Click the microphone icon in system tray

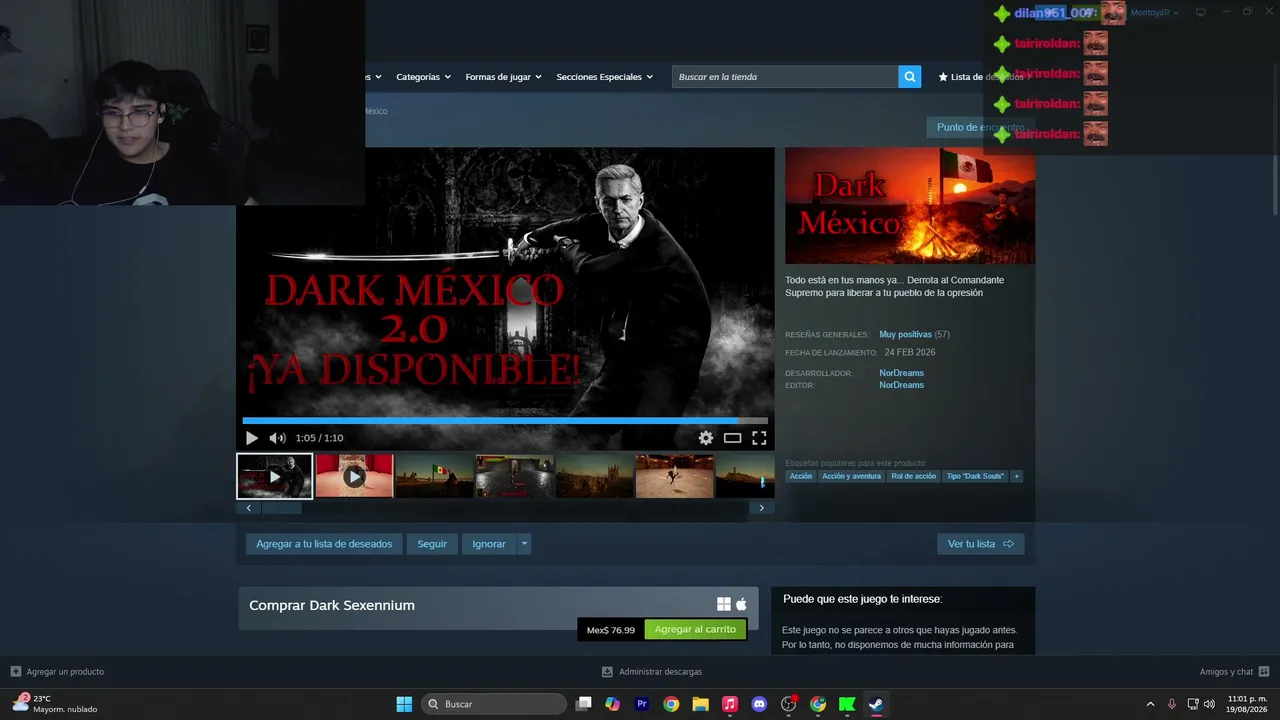click(x=1172, y=704)
